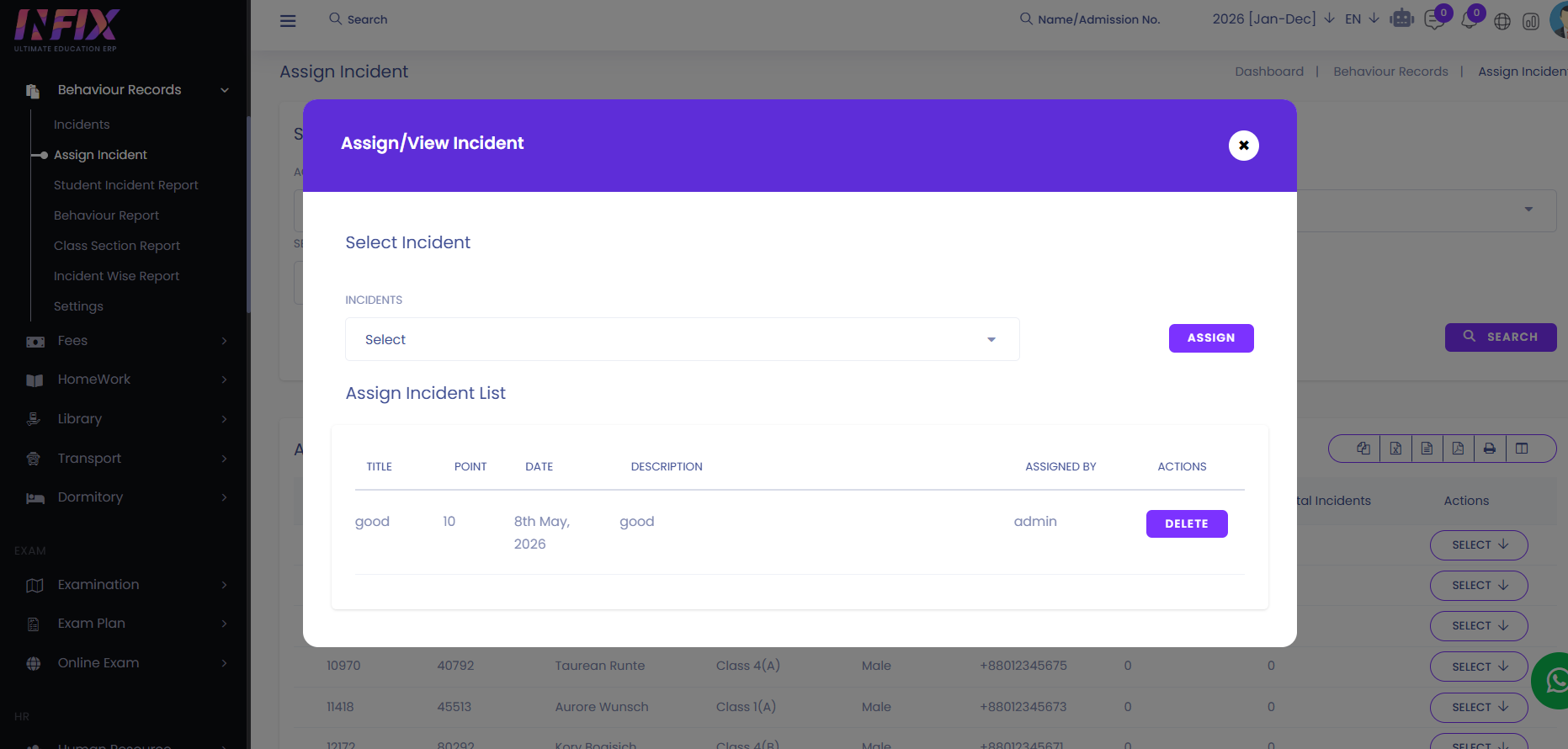Open Student Incident Report menu item
1568x749 pixels.
pyautogui.click(x=126, y=185)
